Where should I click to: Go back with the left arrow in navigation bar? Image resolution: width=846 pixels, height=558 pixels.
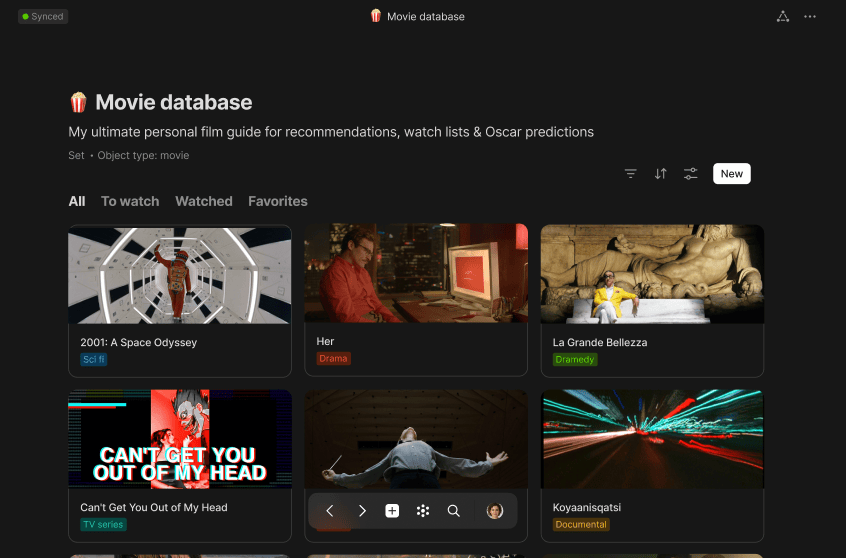(330, 511)
